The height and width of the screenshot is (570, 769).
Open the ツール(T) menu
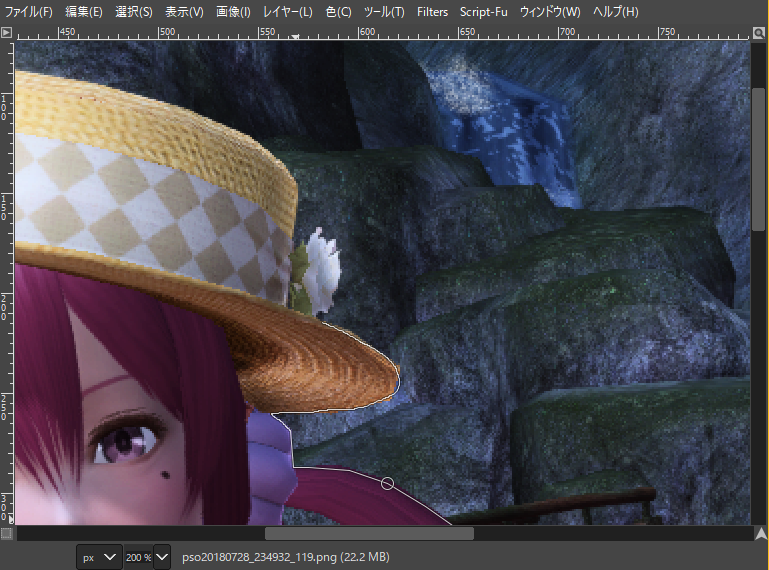click(x=384, y=12)
